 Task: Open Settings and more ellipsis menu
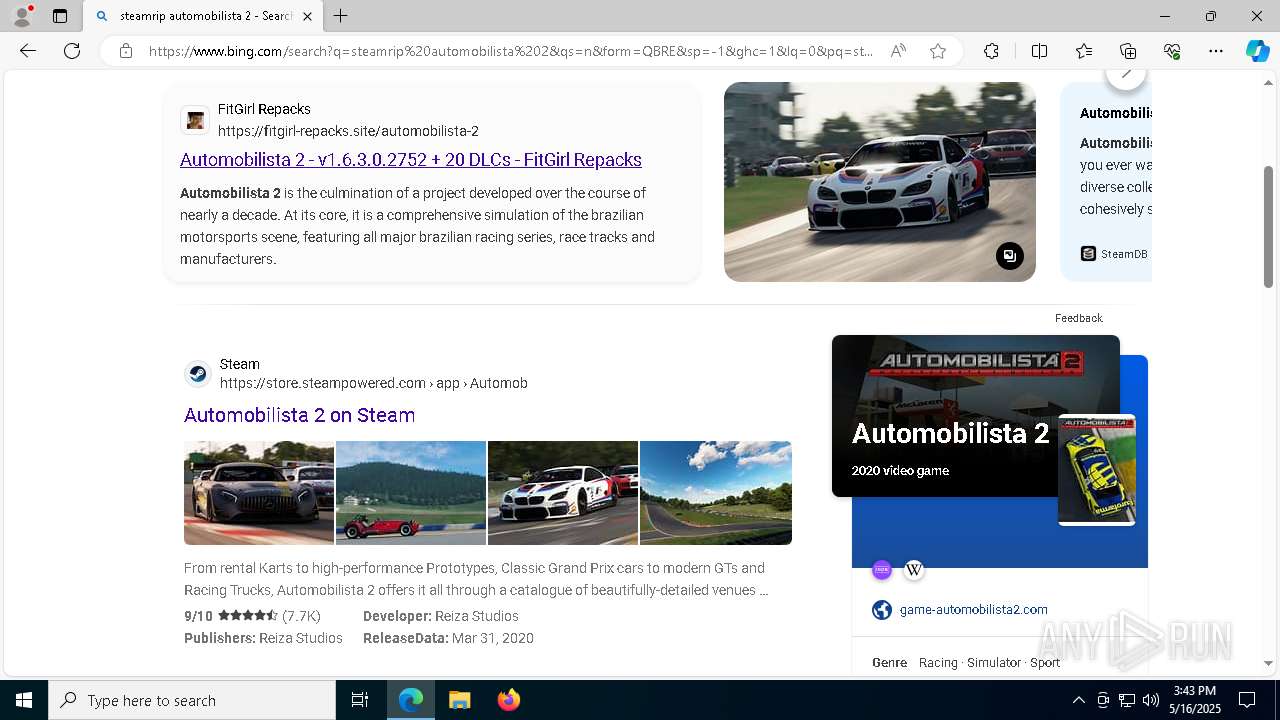pos(1216,51)
